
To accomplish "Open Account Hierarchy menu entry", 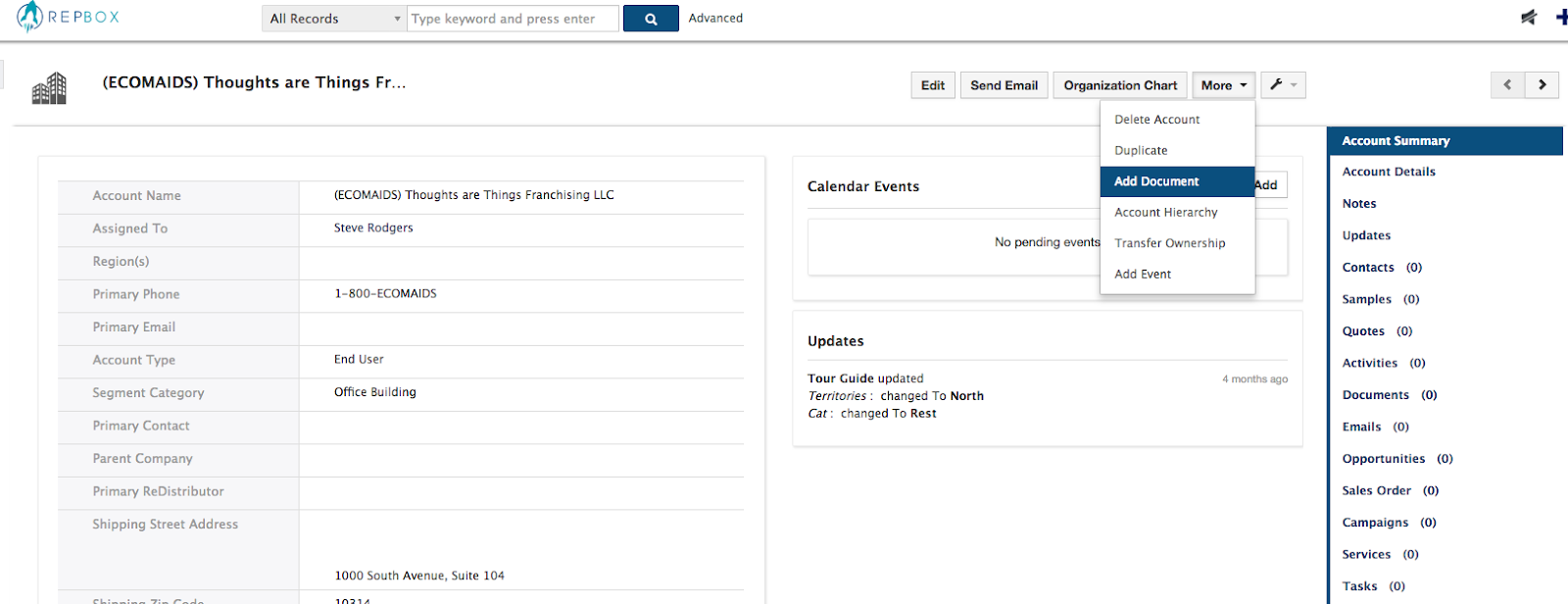I will pyautogui.click(x=1177, y=213).
